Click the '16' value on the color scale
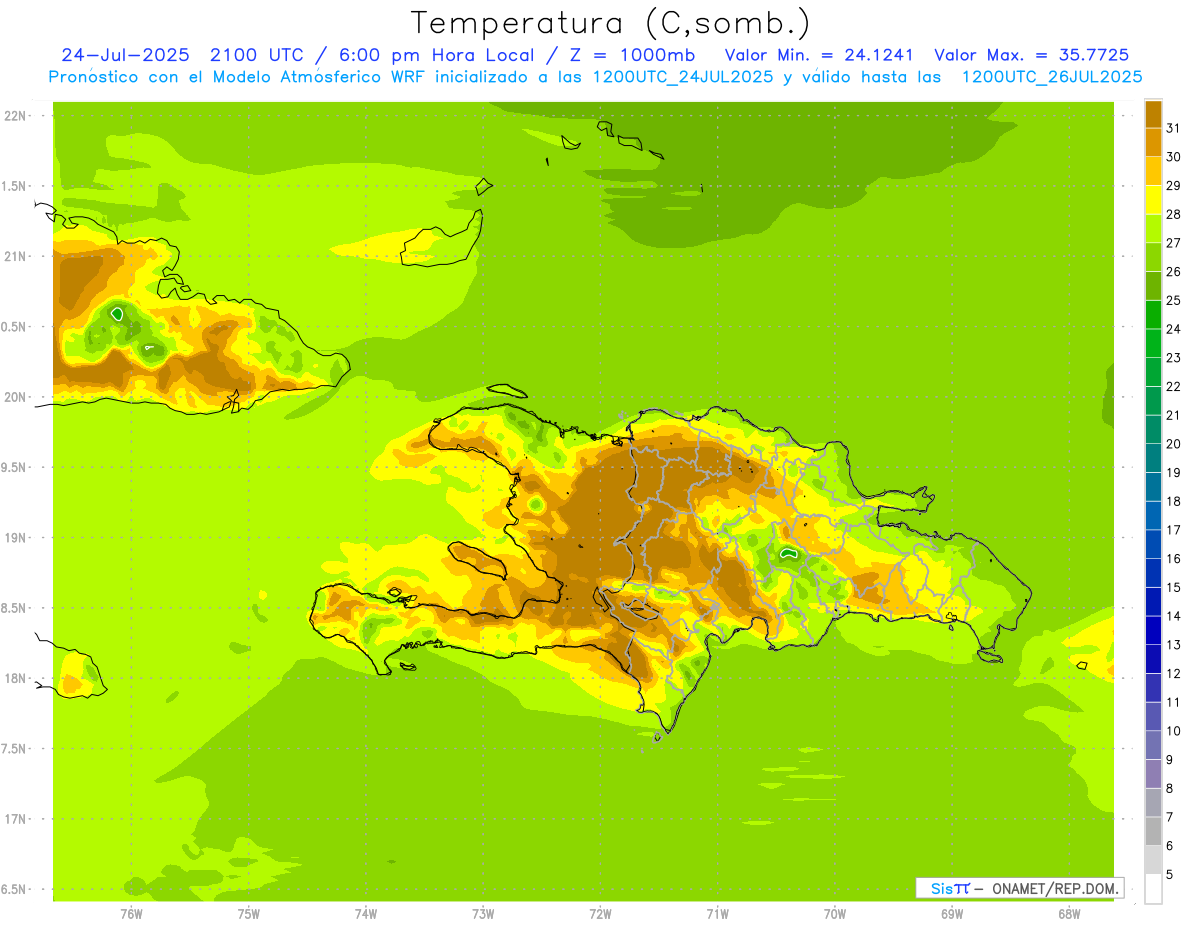This screenshot has width=1200, height=927. tap(1173, 558)
